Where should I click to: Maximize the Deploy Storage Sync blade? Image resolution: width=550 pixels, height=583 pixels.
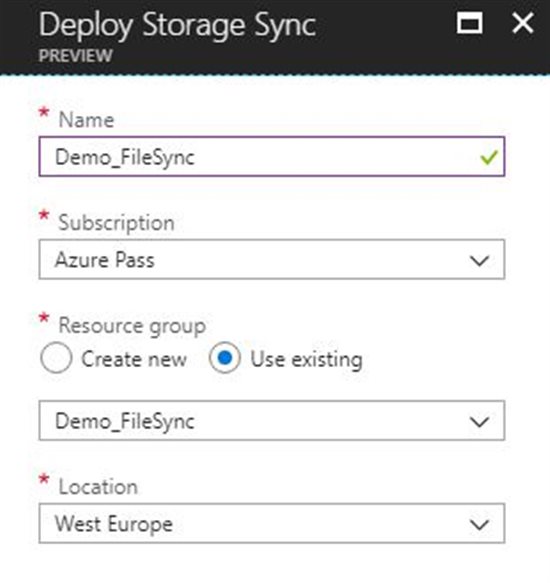[x=470, y=23]
